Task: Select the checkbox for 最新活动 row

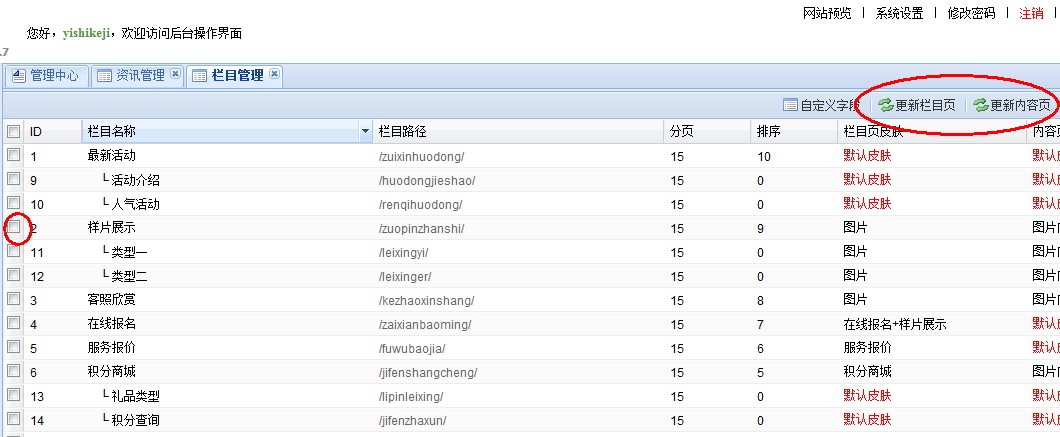Action: click(14, 156)
